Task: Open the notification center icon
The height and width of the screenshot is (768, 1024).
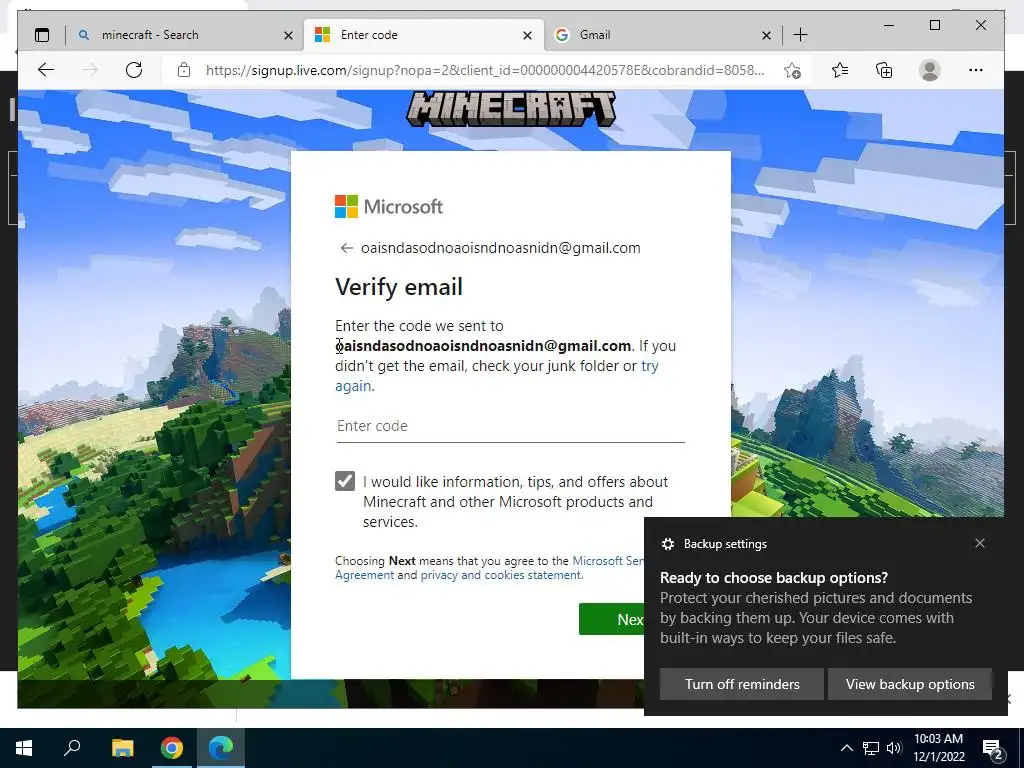Action: tap(993, 749)
